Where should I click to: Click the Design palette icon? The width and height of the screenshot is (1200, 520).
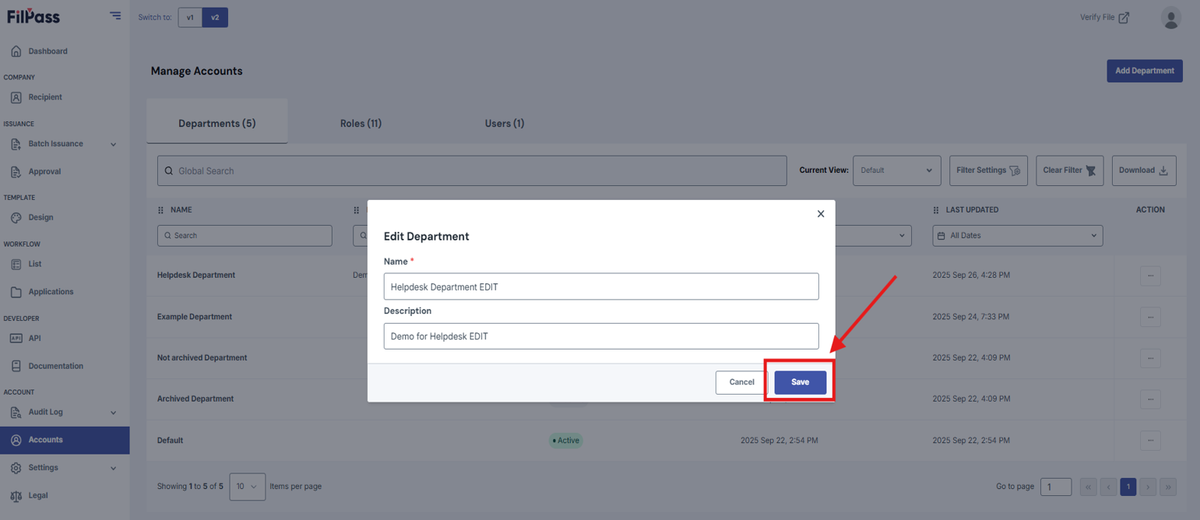[x=16, y=217]
